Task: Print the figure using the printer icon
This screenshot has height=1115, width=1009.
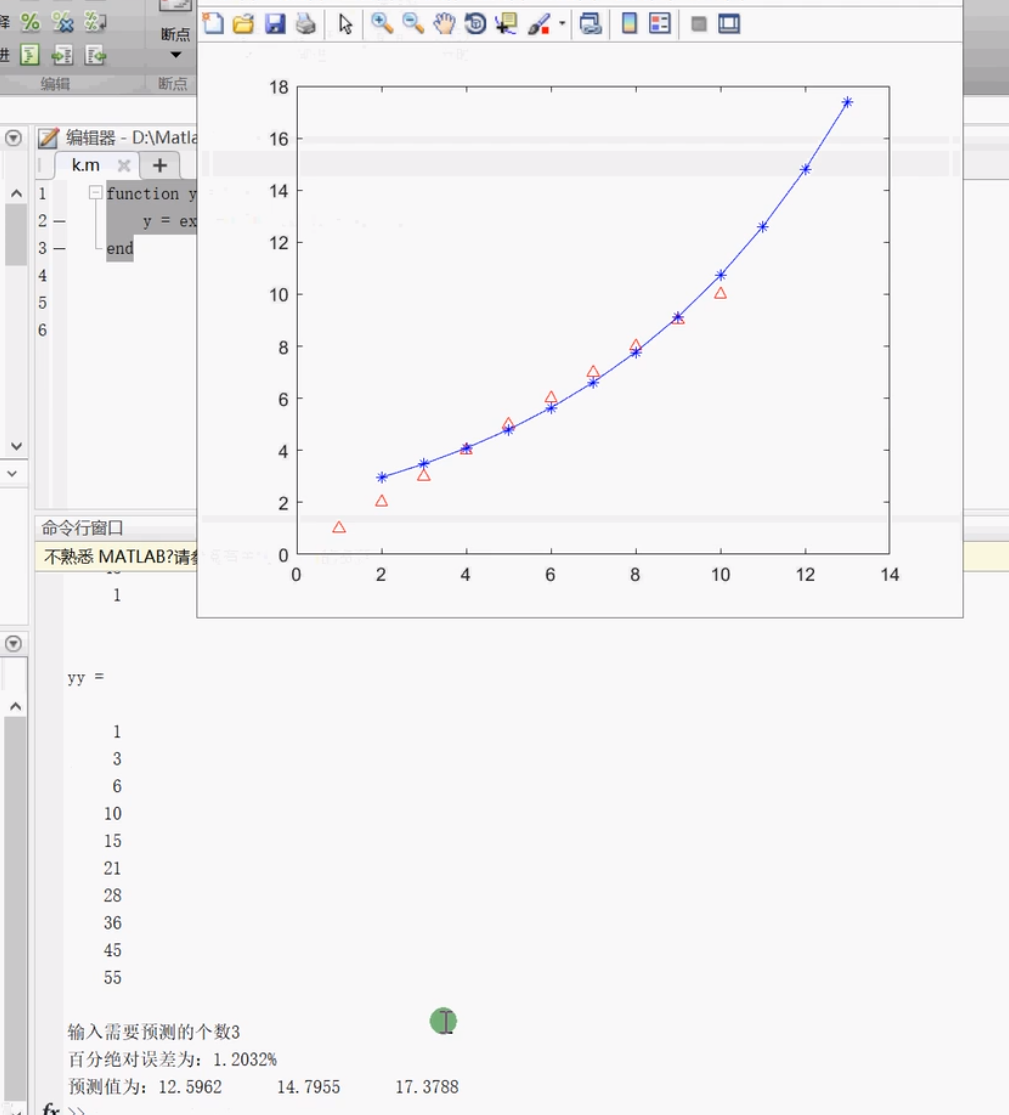Action: (x=306, y=23)
